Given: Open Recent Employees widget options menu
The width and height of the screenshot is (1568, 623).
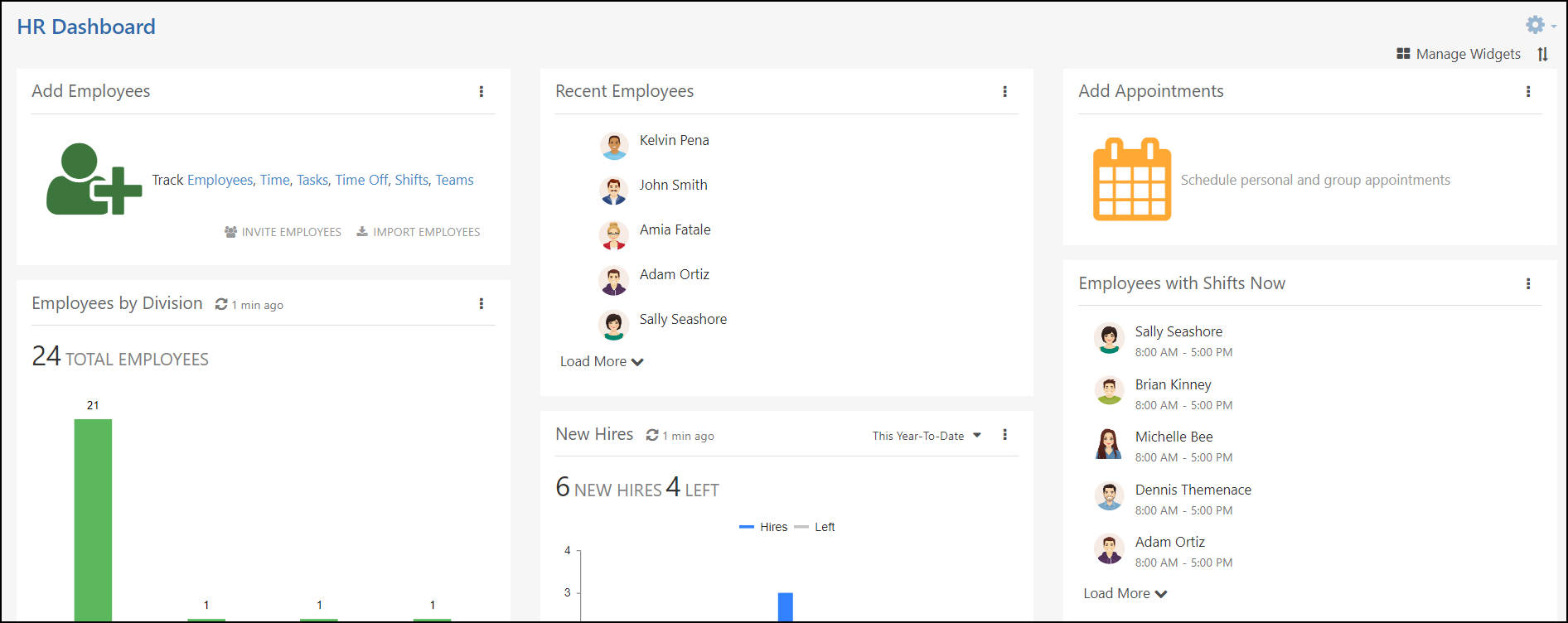Looking at the screenshot, I should pos(1005,91).
